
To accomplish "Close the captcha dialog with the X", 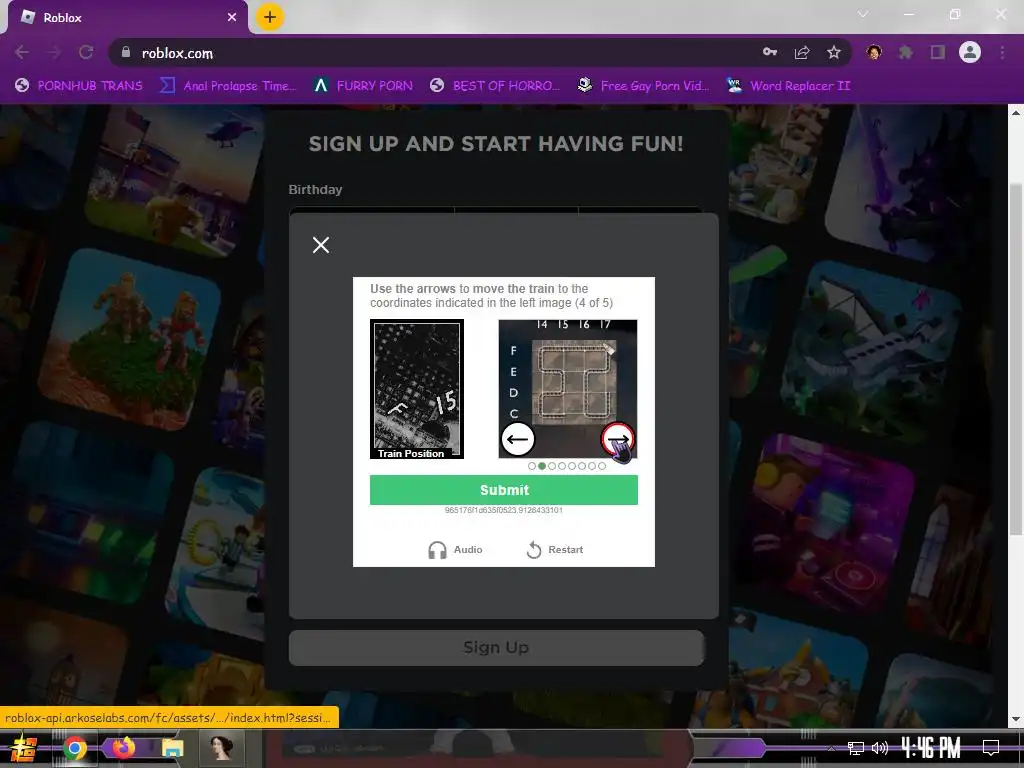I will tap(321, 245).
